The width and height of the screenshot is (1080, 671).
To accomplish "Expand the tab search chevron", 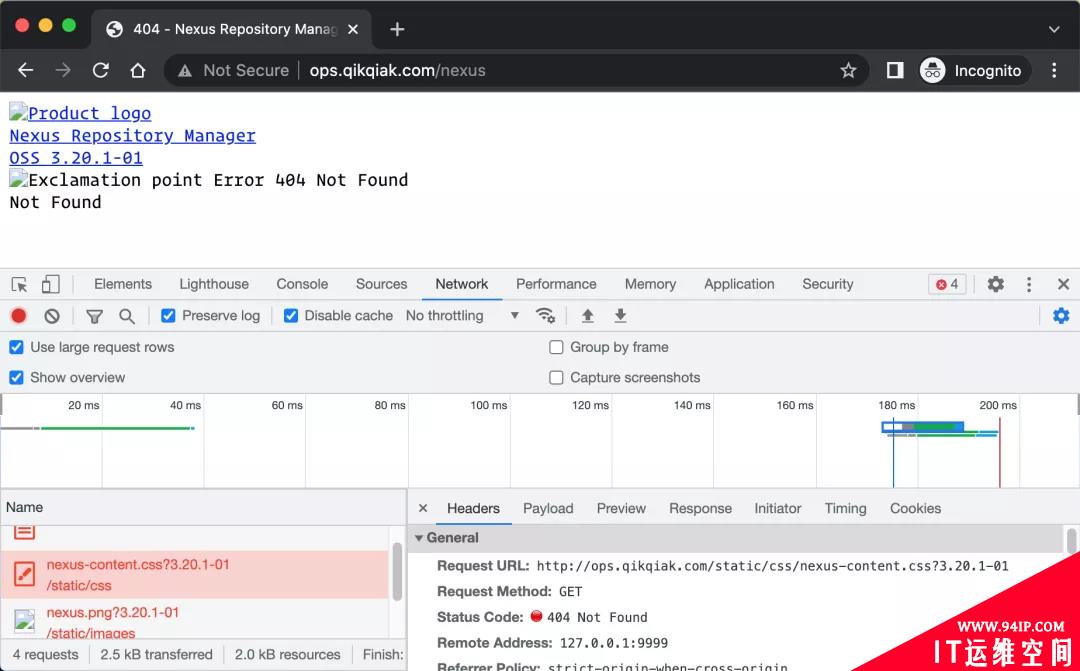I will point(1054,30).
